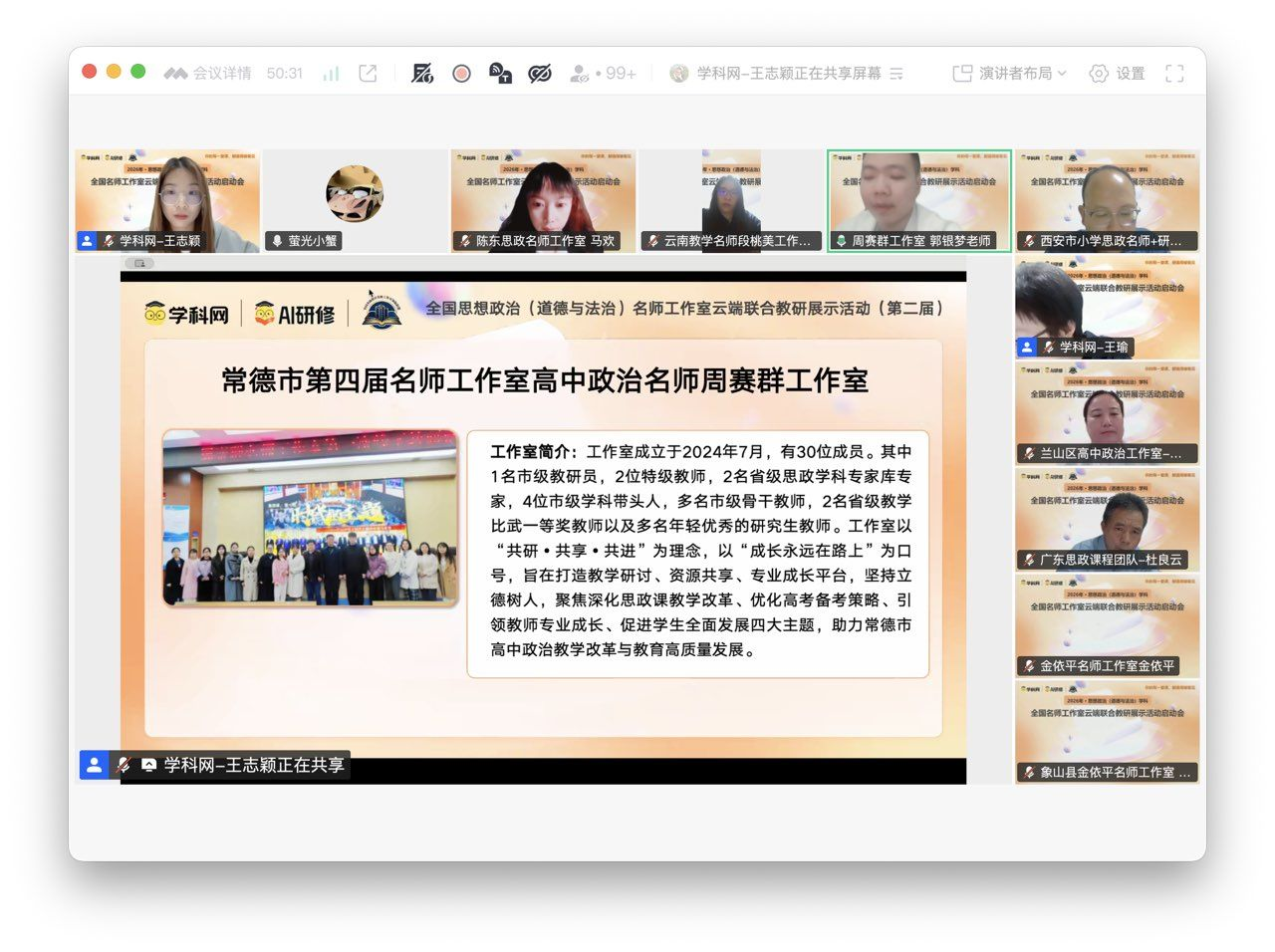The width and height of the screenshot is (1275, 952).
Task: Click the pop-out share arrow icon
Action: [x=368, y=74]
